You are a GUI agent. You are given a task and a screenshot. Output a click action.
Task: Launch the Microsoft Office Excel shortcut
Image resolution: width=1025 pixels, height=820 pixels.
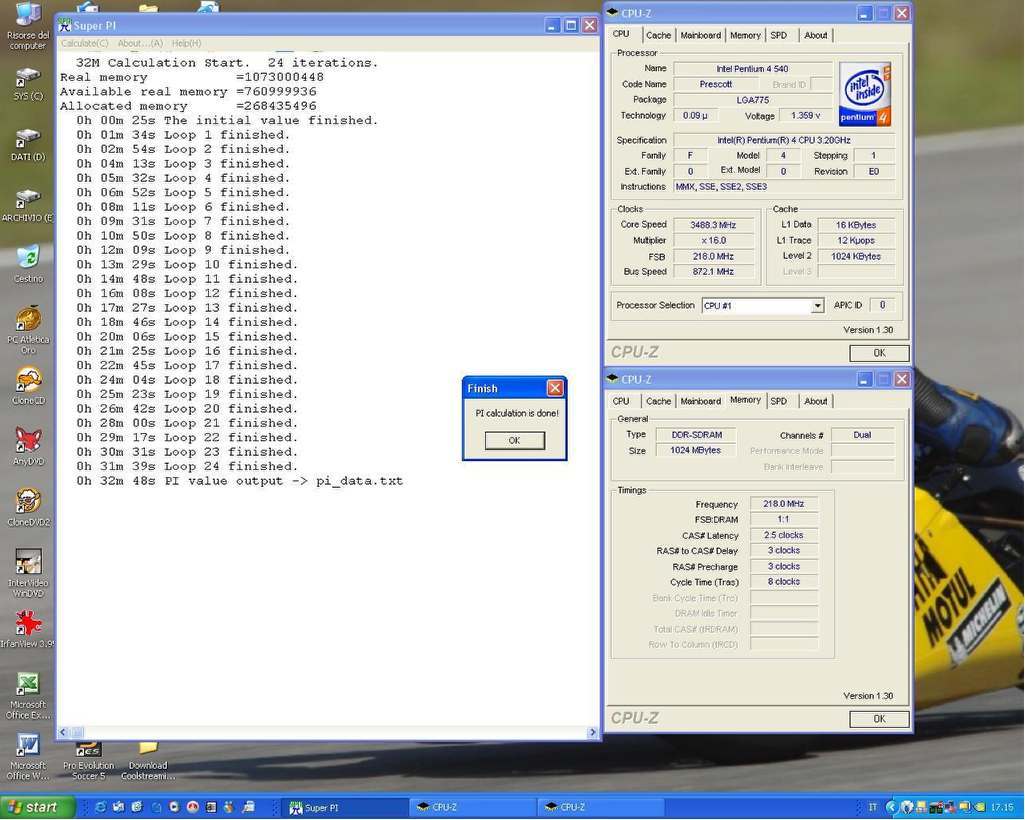[x=27, y=685]
